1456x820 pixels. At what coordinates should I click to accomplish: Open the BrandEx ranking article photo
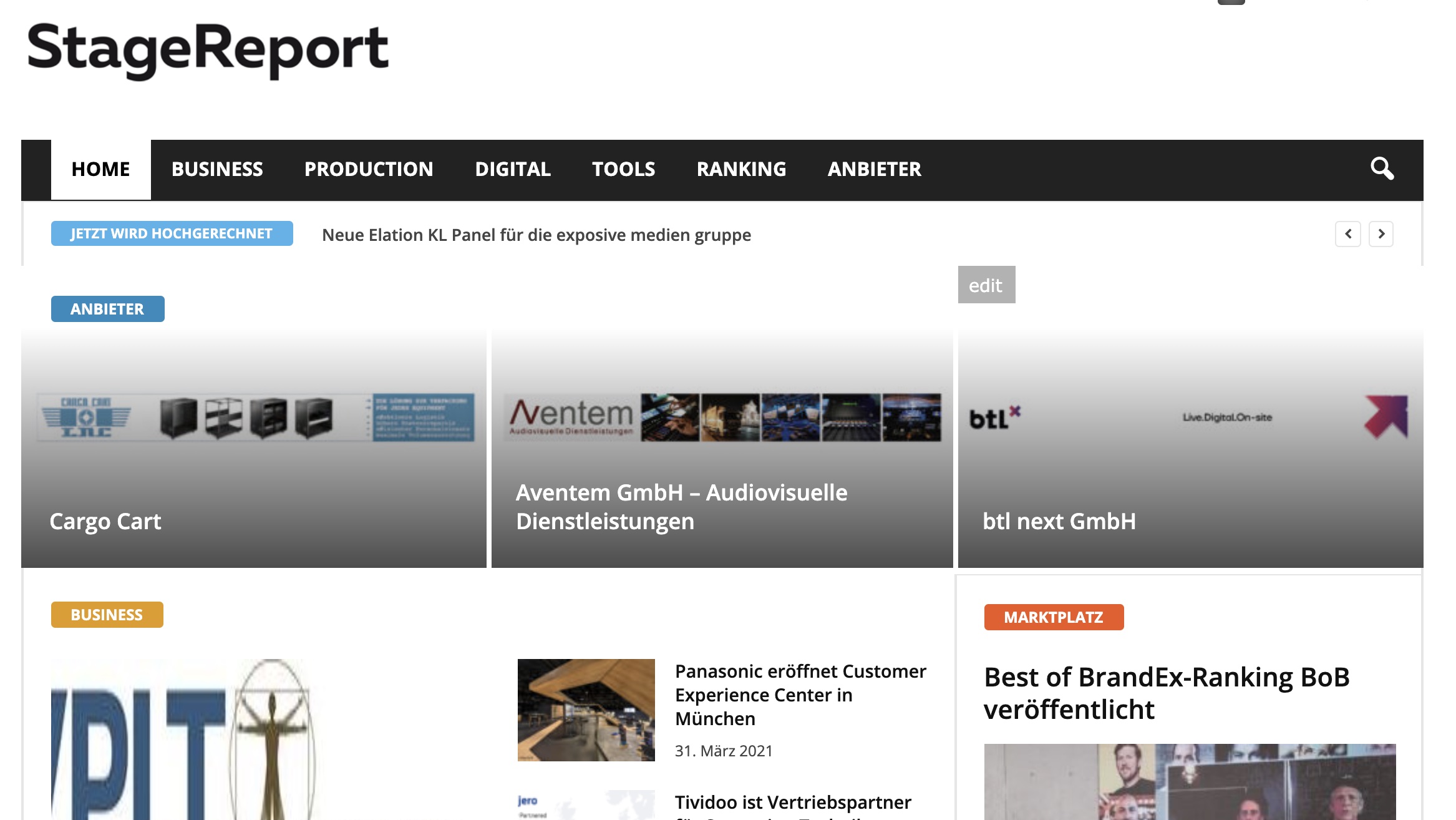point(1190,782)
